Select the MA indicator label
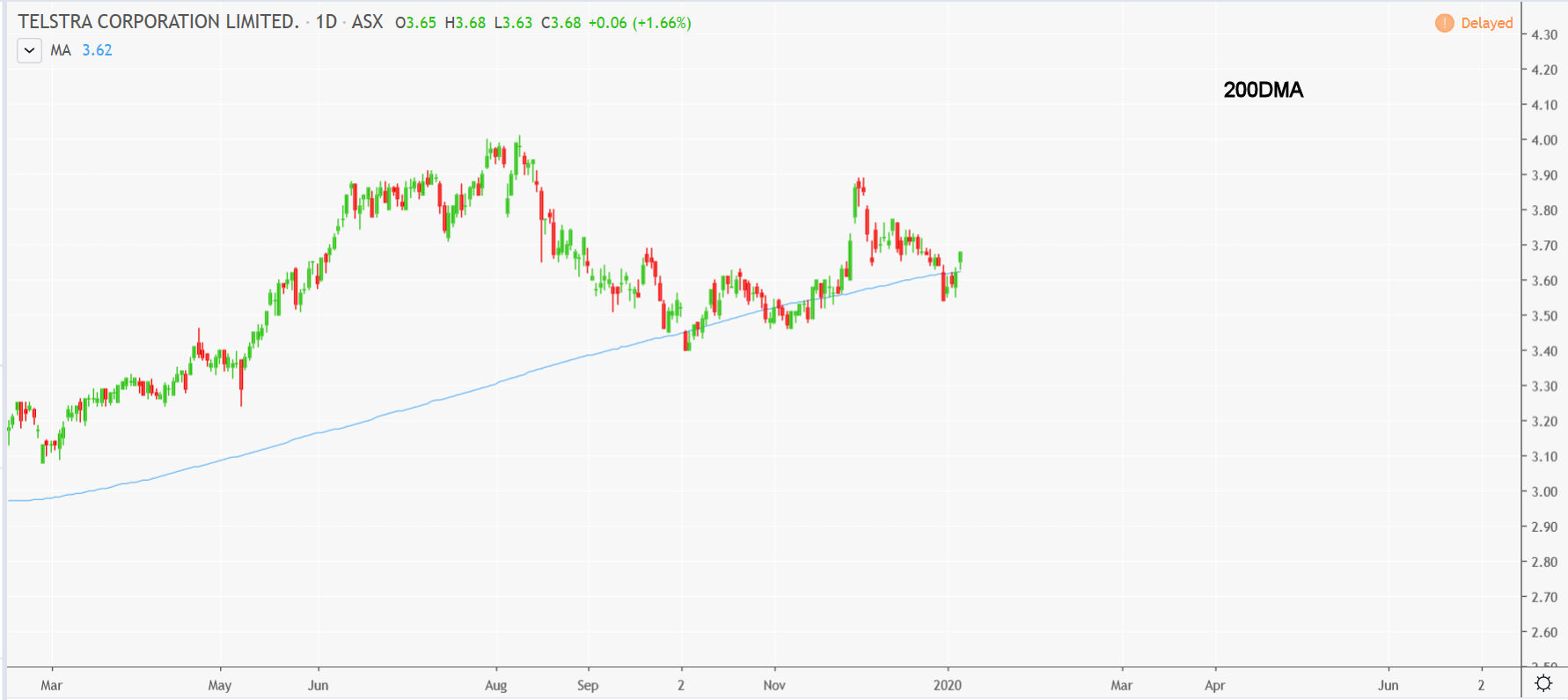The height and width of the screenshot is (700, 1568). (x=61, y=50)
